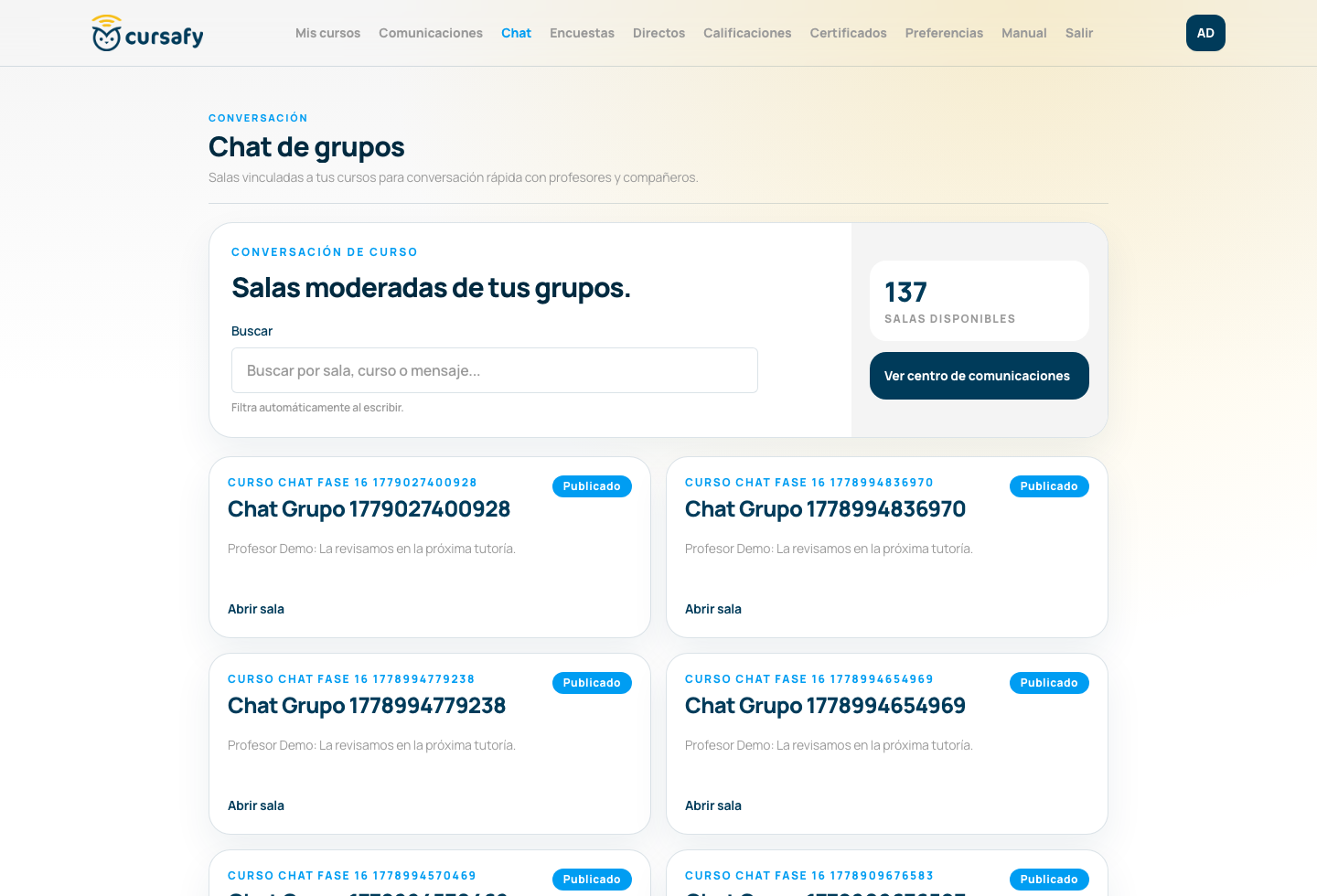This screenshot has height=896, width=1317.
Task: Select the Chat Grupo 1778994779238 title
Action: click(x=367, y=706)
